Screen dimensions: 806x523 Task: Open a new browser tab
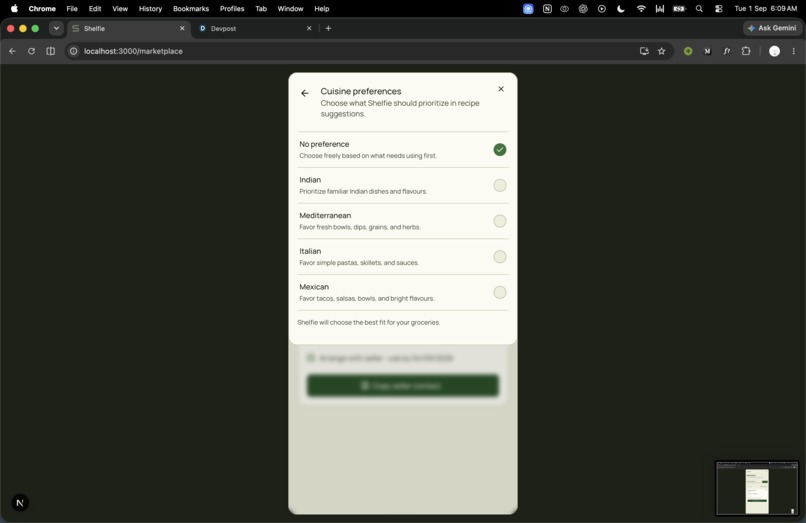click(328, 28)
